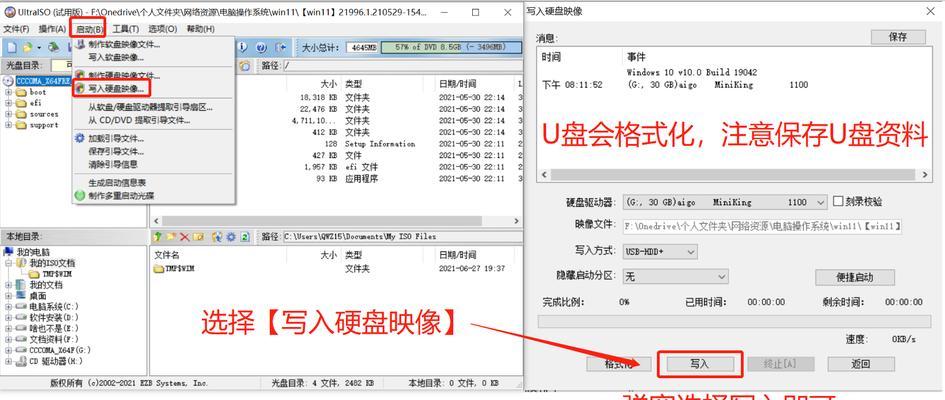The height and width of the screenshot is (400, 945).
Task: Click the 文件名 column header in local list
Action: tap(167, 255)
